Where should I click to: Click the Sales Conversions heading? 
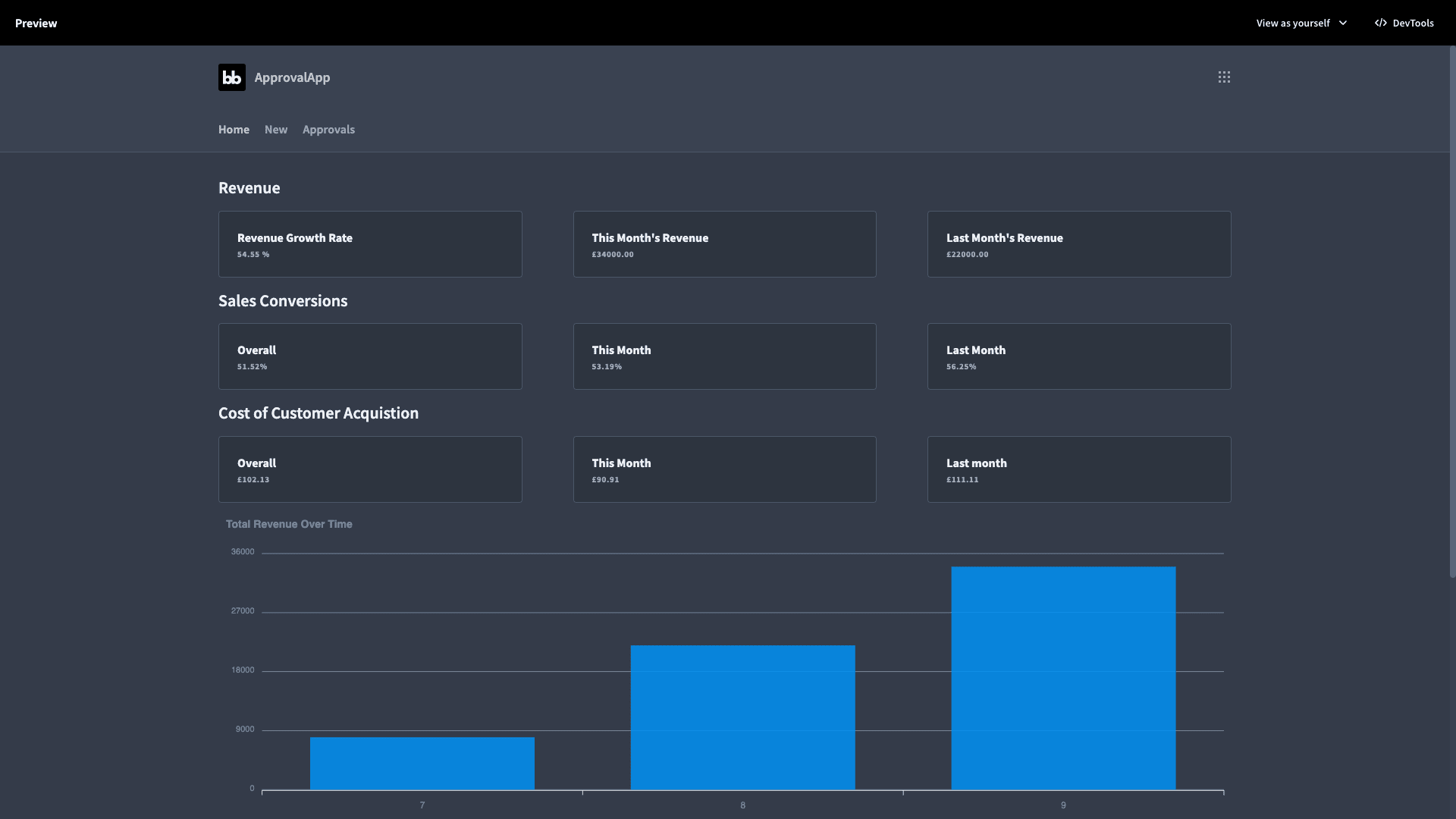[x=283, y=301]
